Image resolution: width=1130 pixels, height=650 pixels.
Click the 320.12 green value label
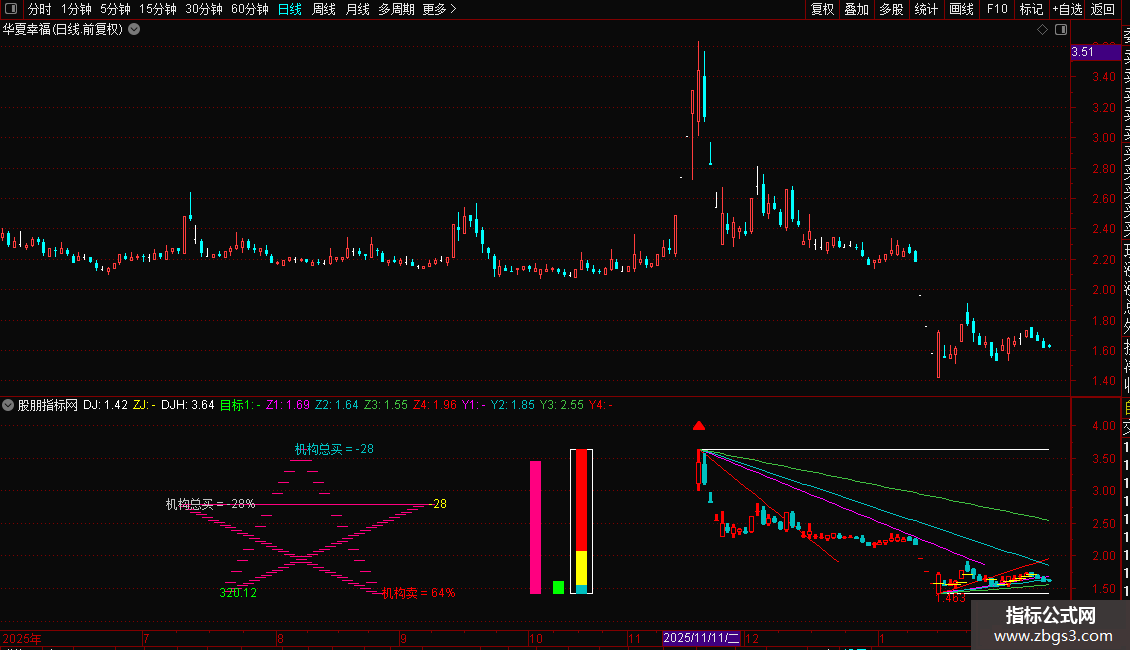pos(238,593)
